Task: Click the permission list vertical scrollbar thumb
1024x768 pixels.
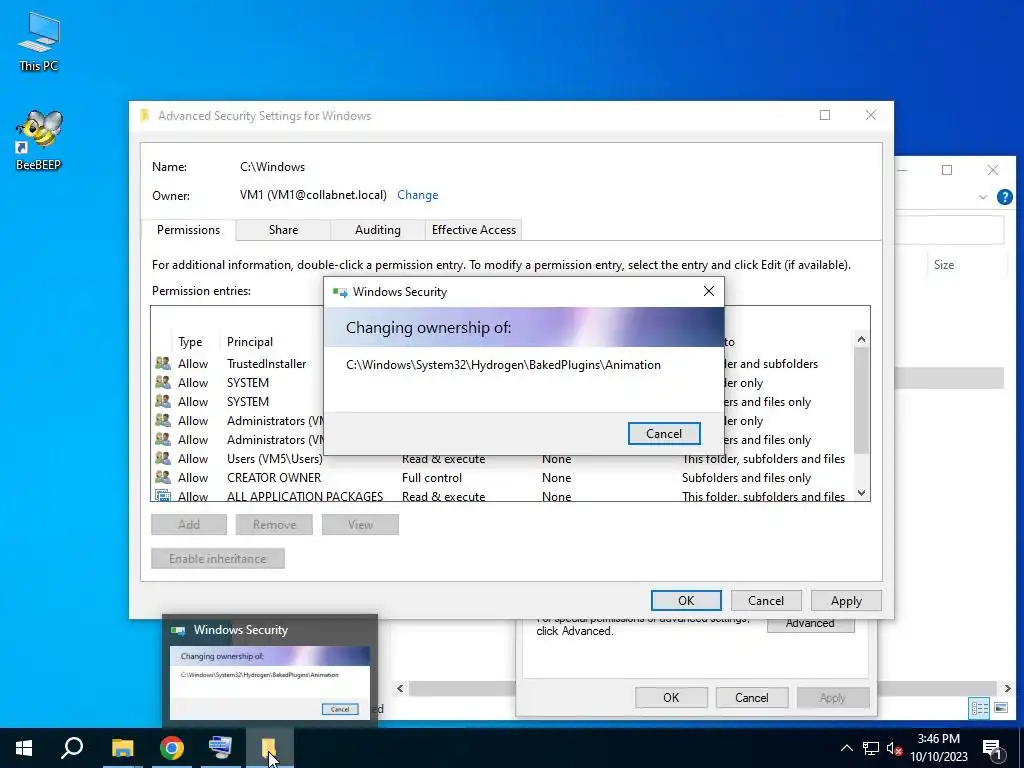Action: (x=861, y=400)
